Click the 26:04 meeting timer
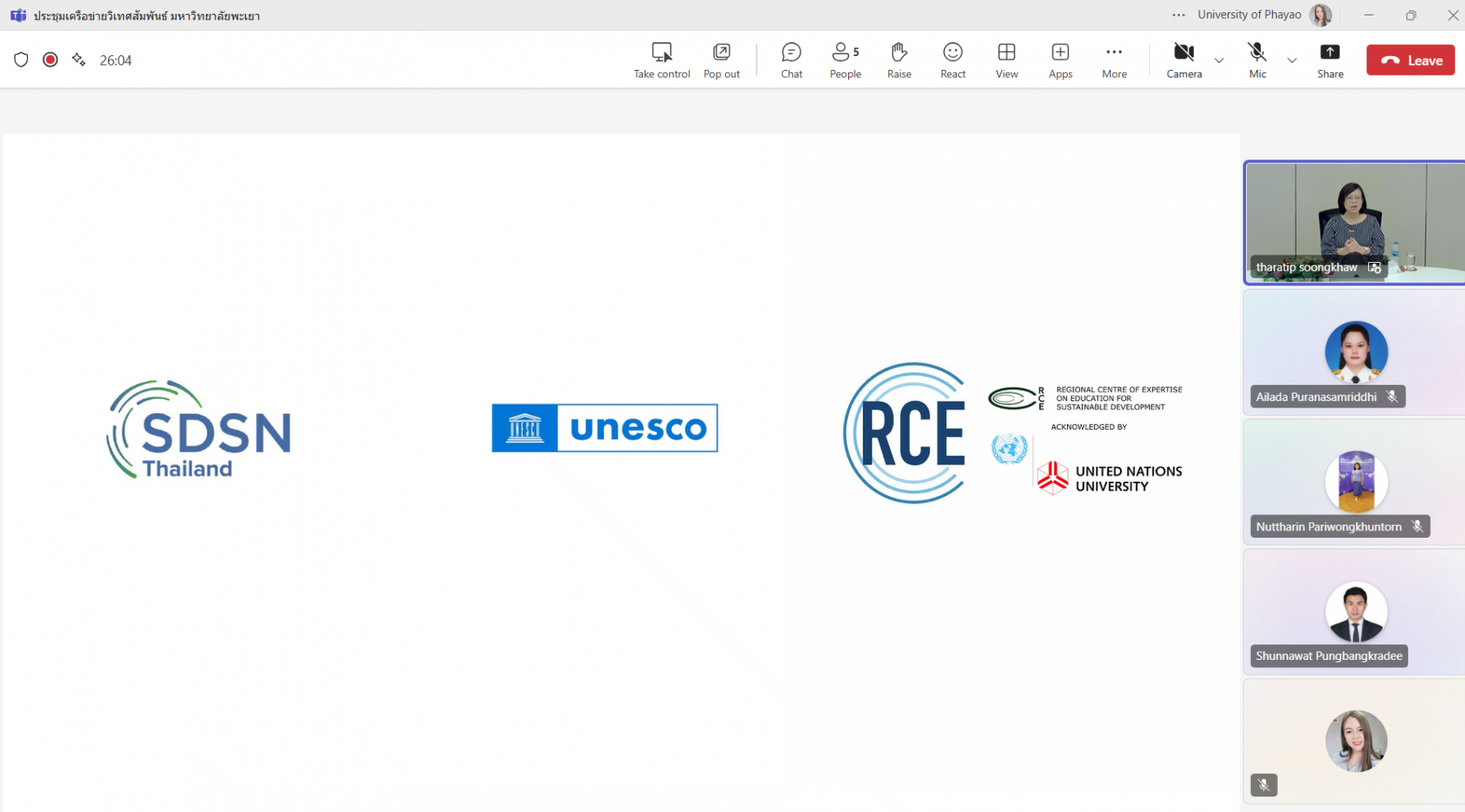Image resolution: width=1465 pixels, height=812 pixels. 116,60
